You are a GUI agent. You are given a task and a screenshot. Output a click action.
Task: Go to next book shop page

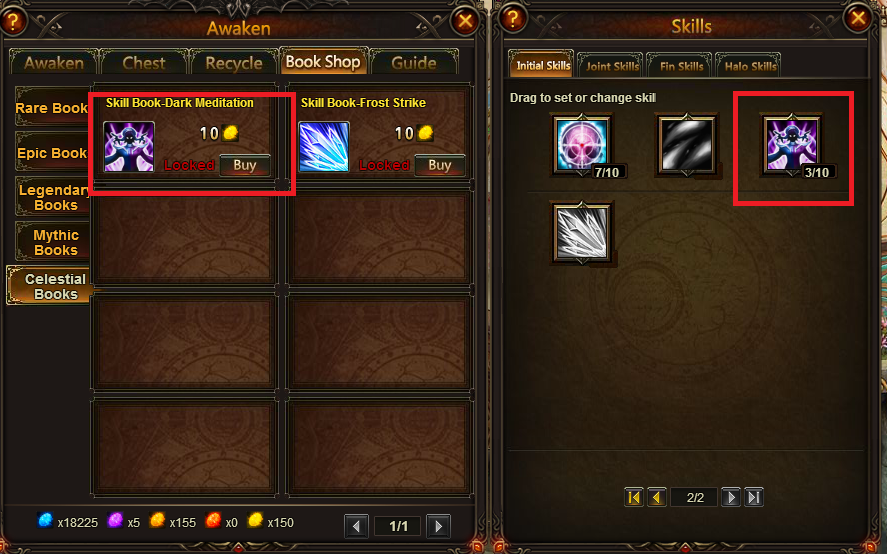438,526
